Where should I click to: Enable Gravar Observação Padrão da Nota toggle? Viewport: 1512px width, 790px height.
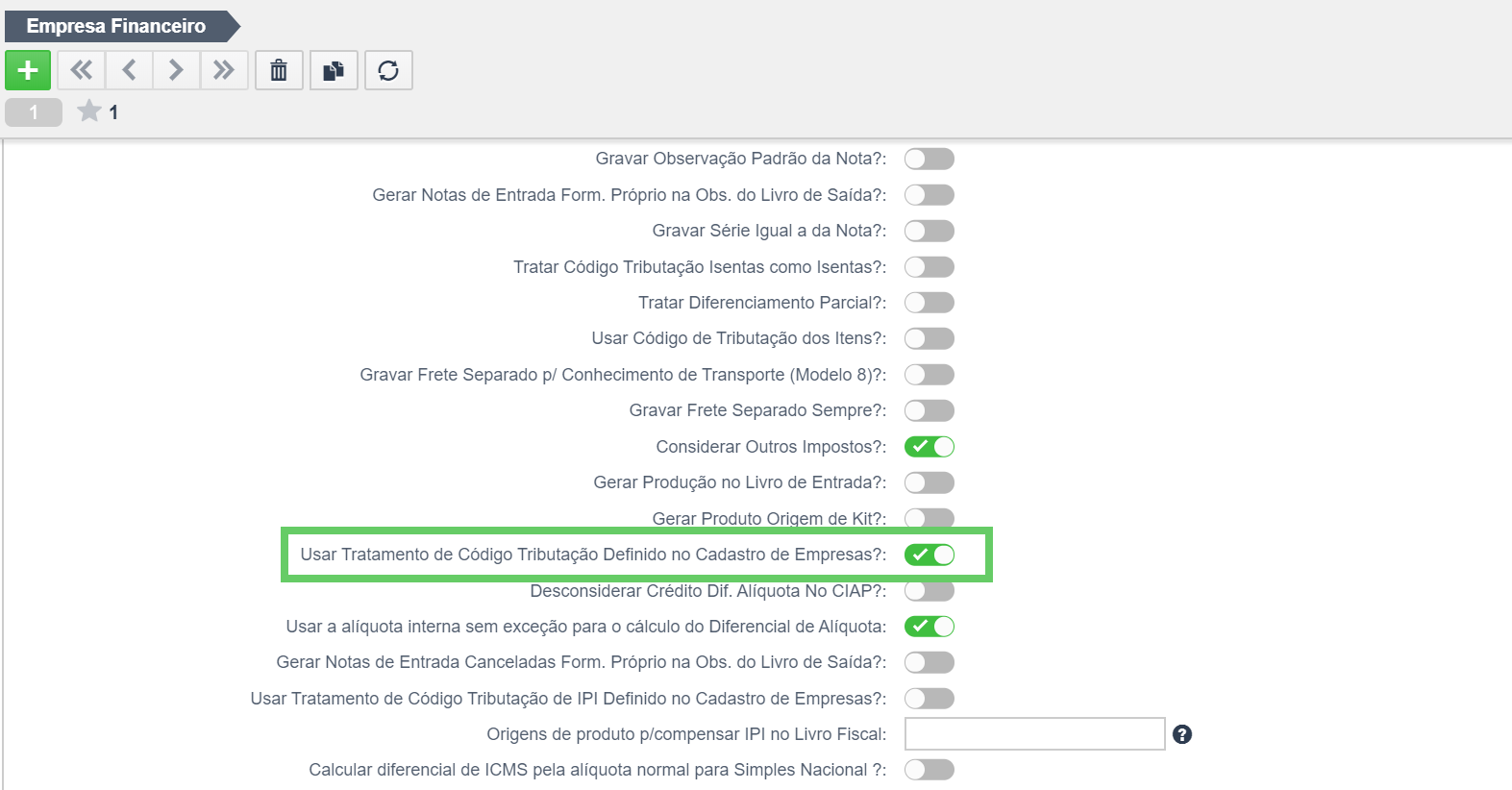(930, 159)
